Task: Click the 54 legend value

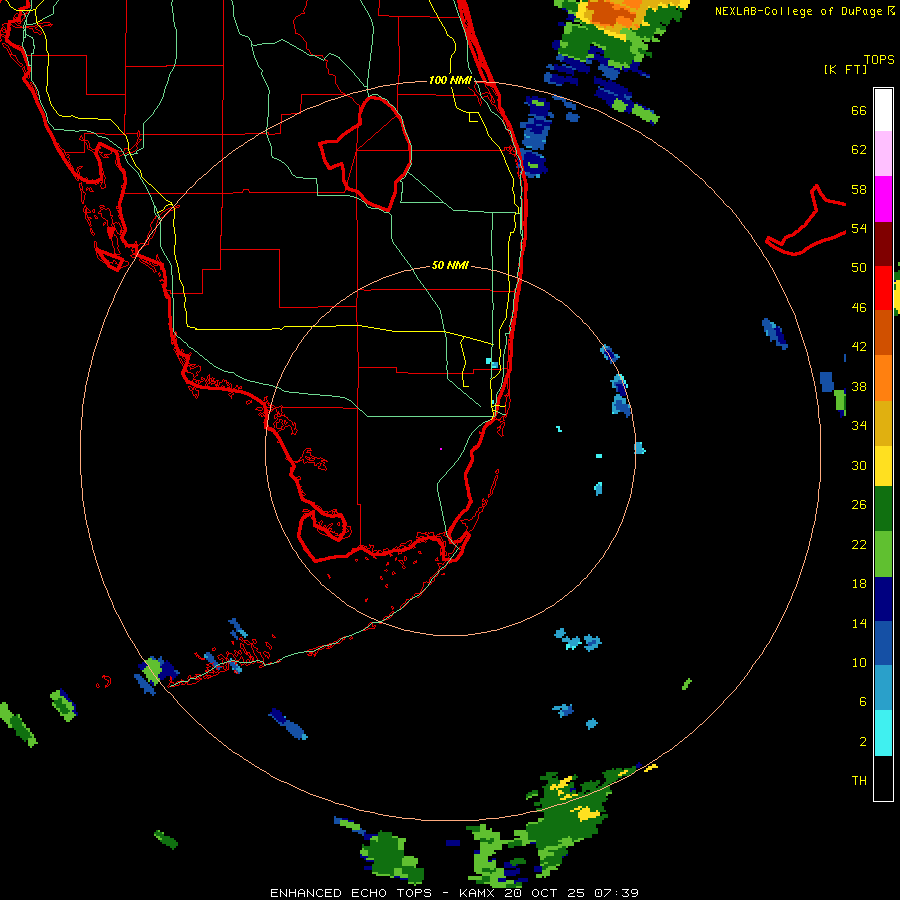Action: 859,228
